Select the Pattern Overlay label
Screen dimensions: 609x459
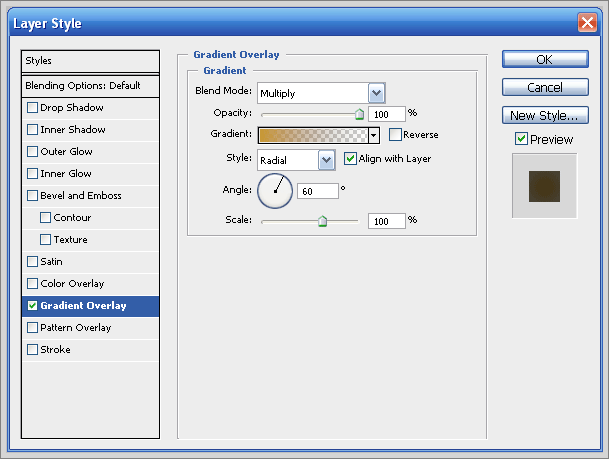tap(76, 327)
